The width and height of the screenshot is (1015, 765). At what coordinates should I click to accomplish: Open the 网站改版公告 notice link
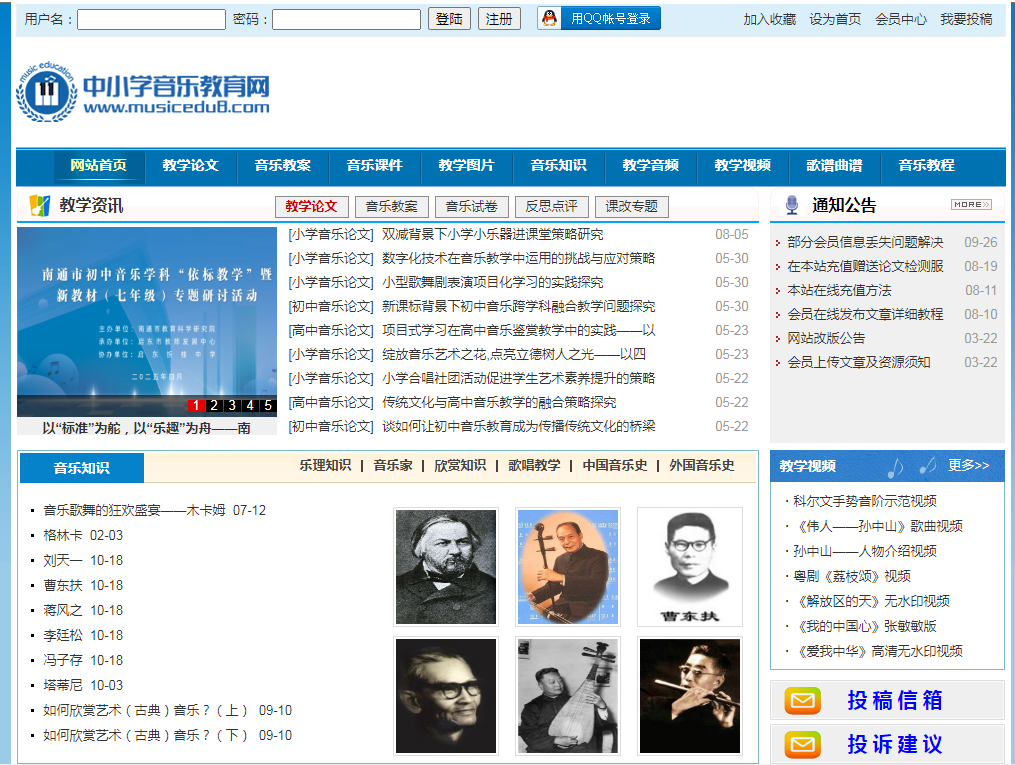tap(826, 338)
